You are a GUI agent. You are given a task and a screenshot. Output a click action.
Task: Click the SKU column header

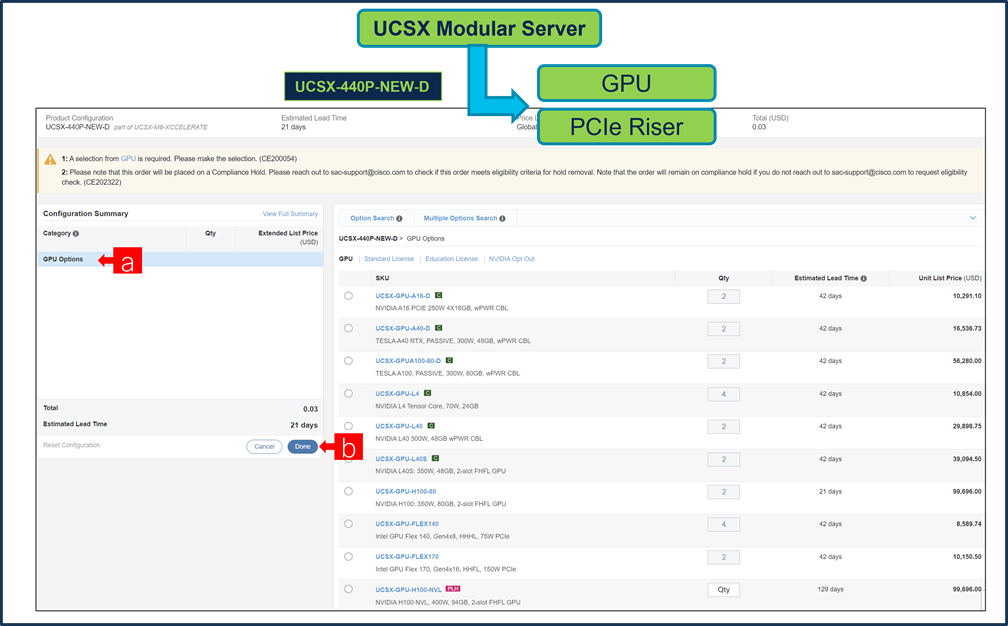coord(382,278)
